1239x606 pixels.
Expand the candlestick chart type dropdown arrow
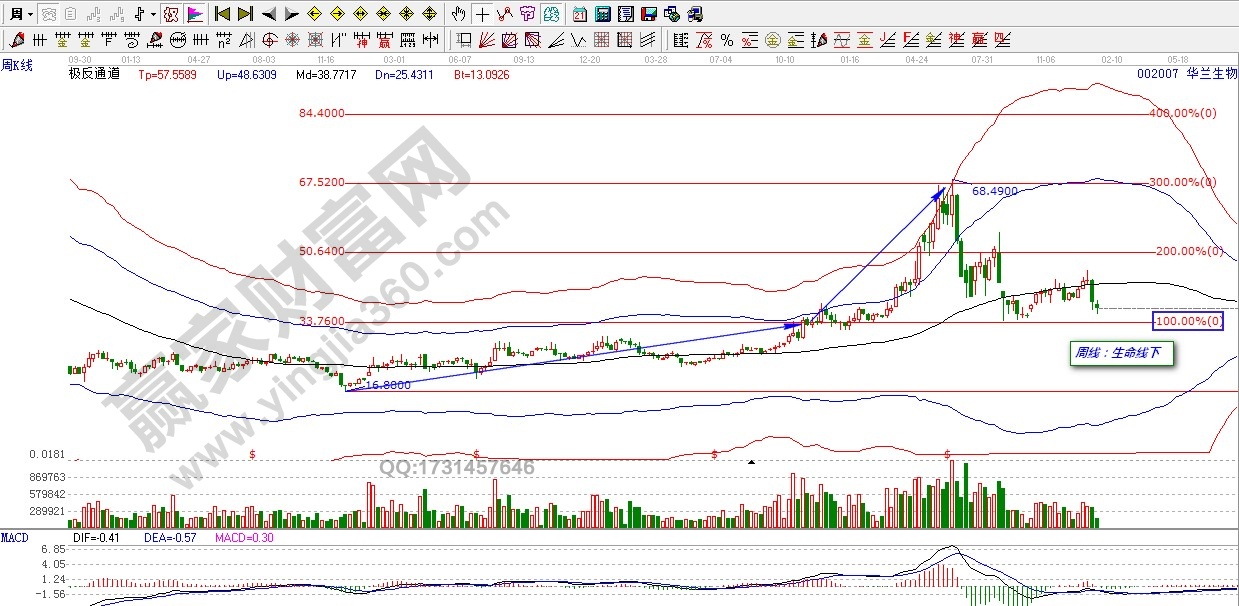pos(153,14)
